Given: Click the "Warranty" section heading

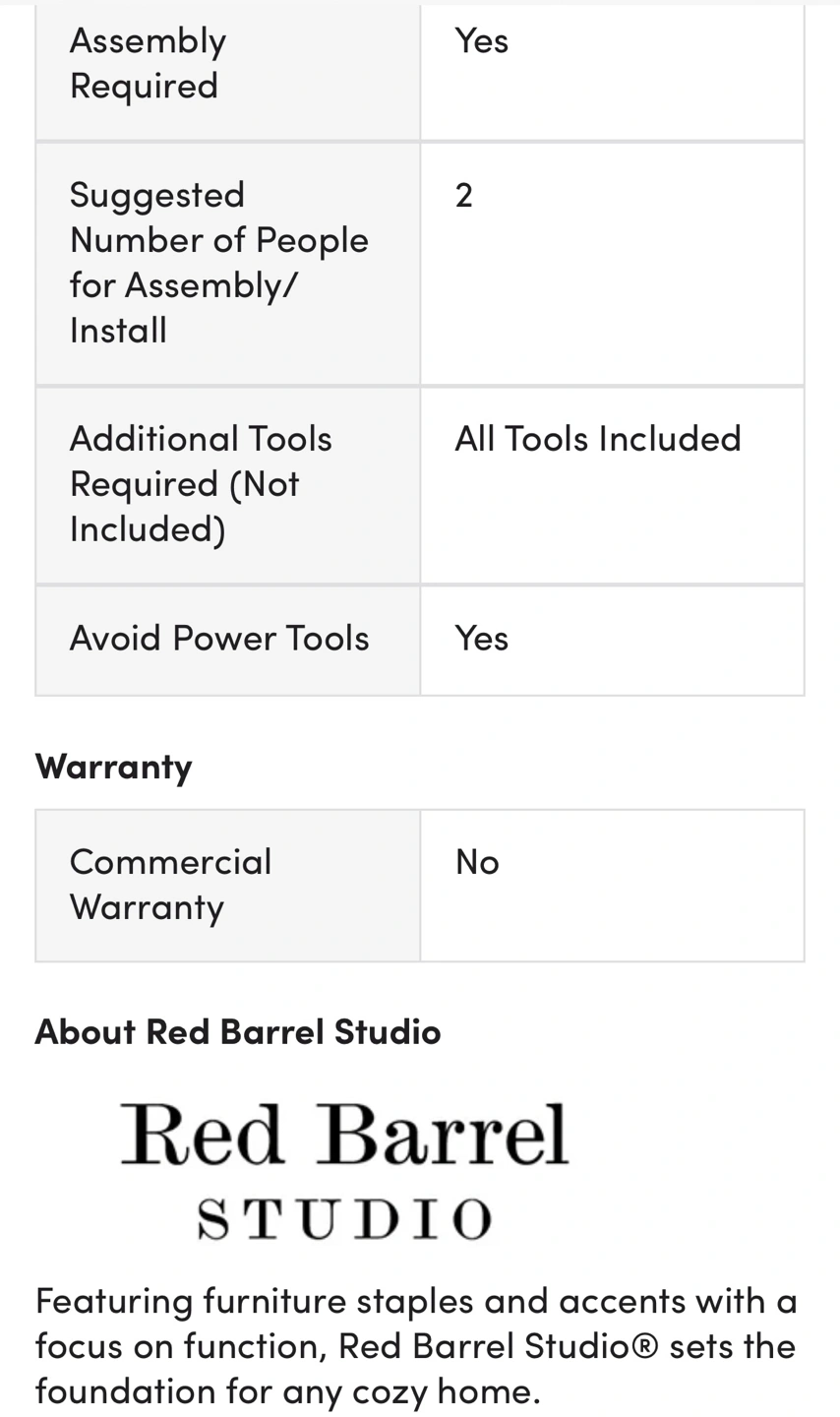Looking at the screenshot, I should pos(114,766).
